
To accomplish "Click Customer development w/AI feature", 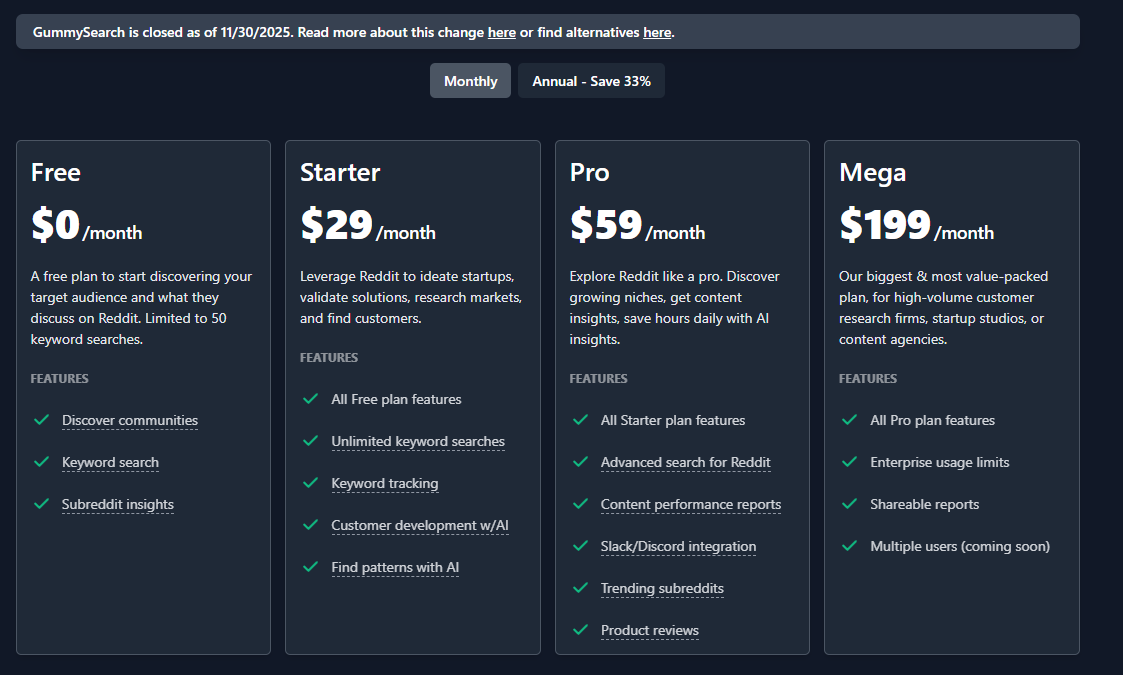I will pyautogui.click(x=420, y=525).
